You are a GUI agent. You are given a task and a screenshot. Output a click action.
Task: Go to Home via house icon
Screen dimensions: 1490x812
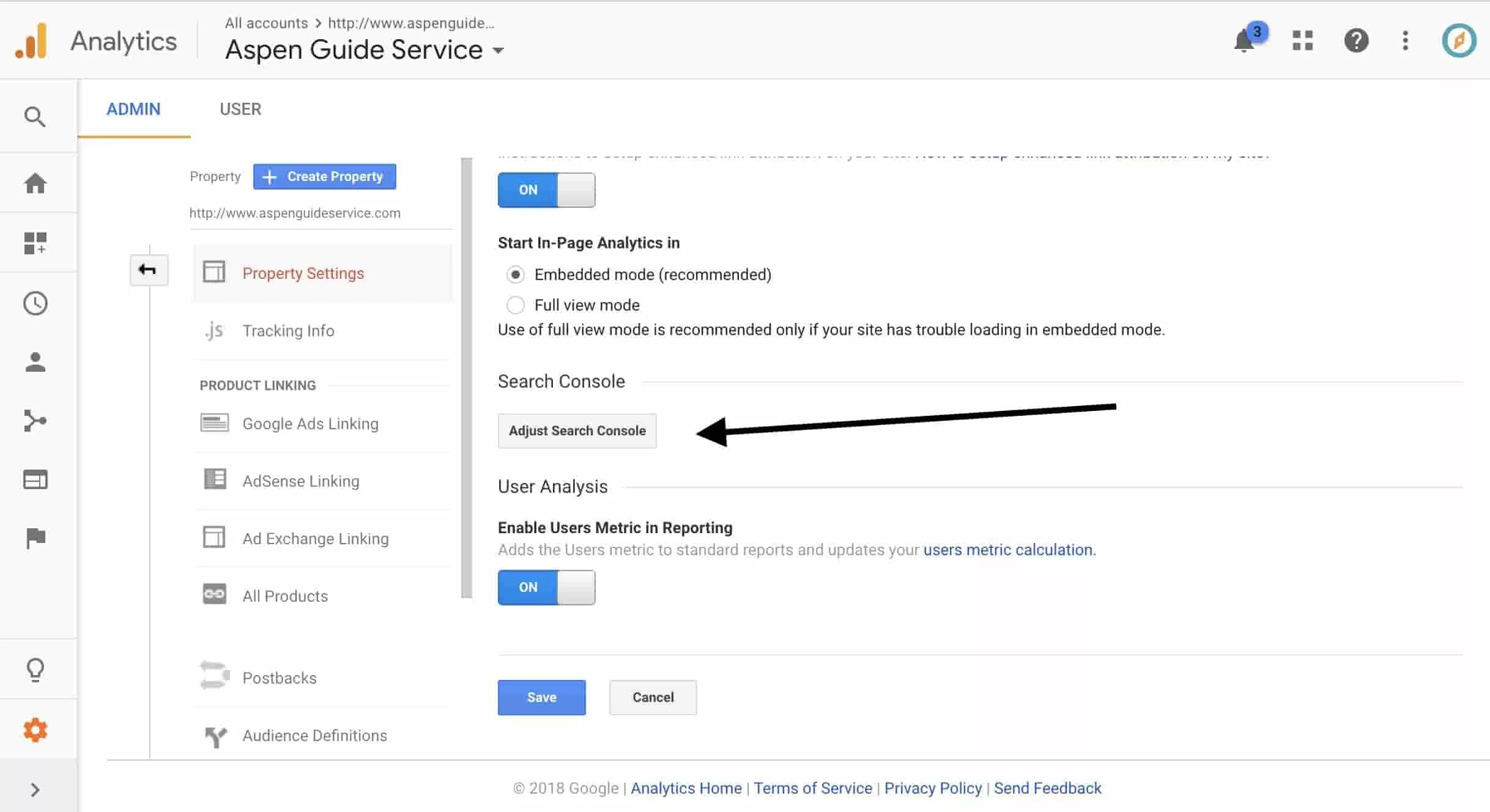point(35,183)
